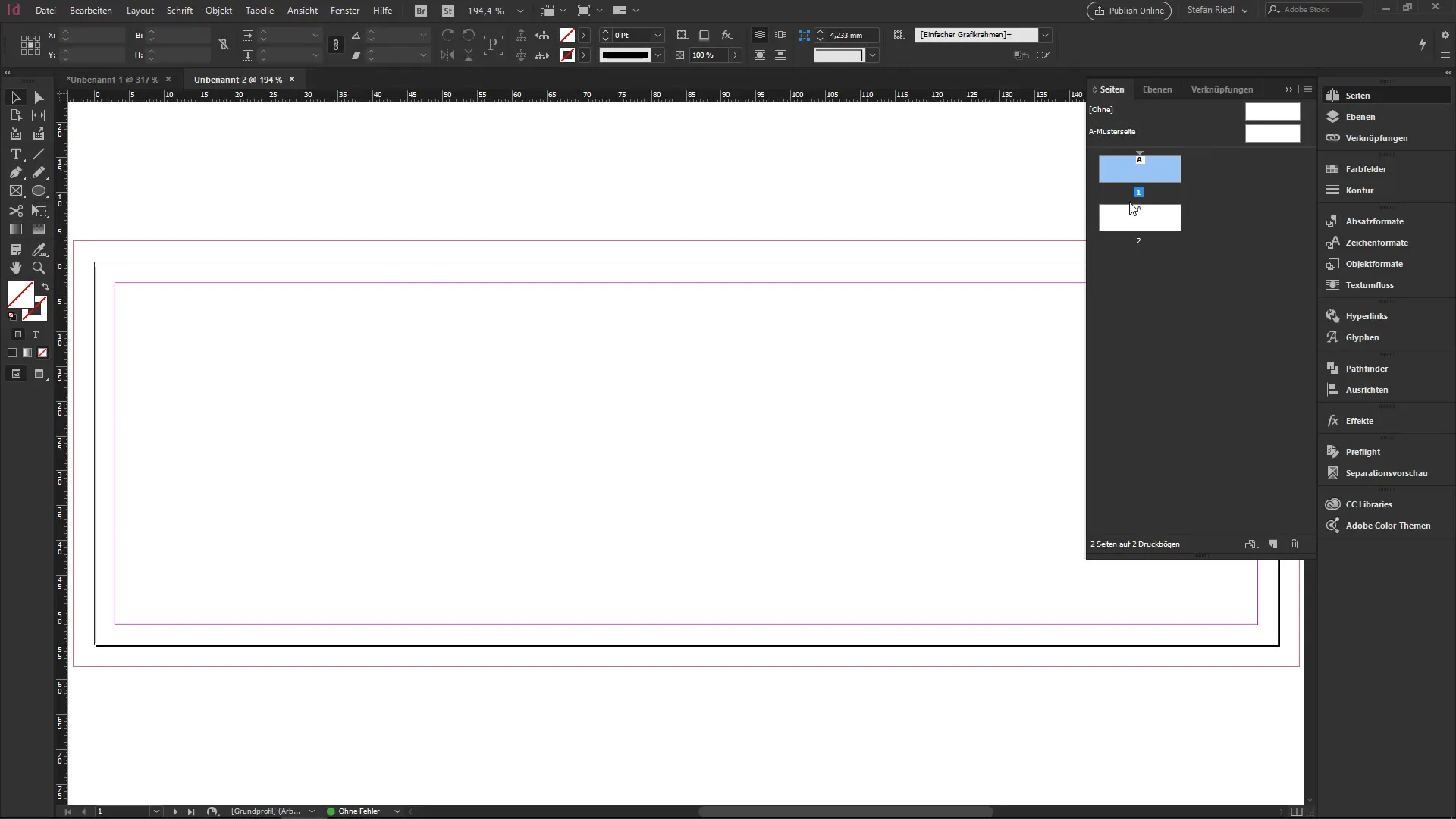The height and width of the screenshot is (819, 1456).
Task: Swap fill and stroke arrows
Action: tap(45, 287)
